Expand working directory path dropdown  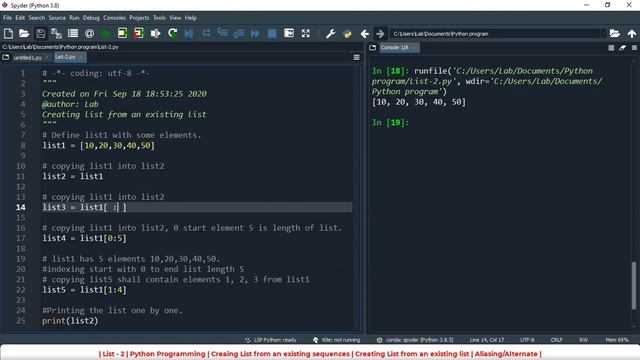[603, 33]
